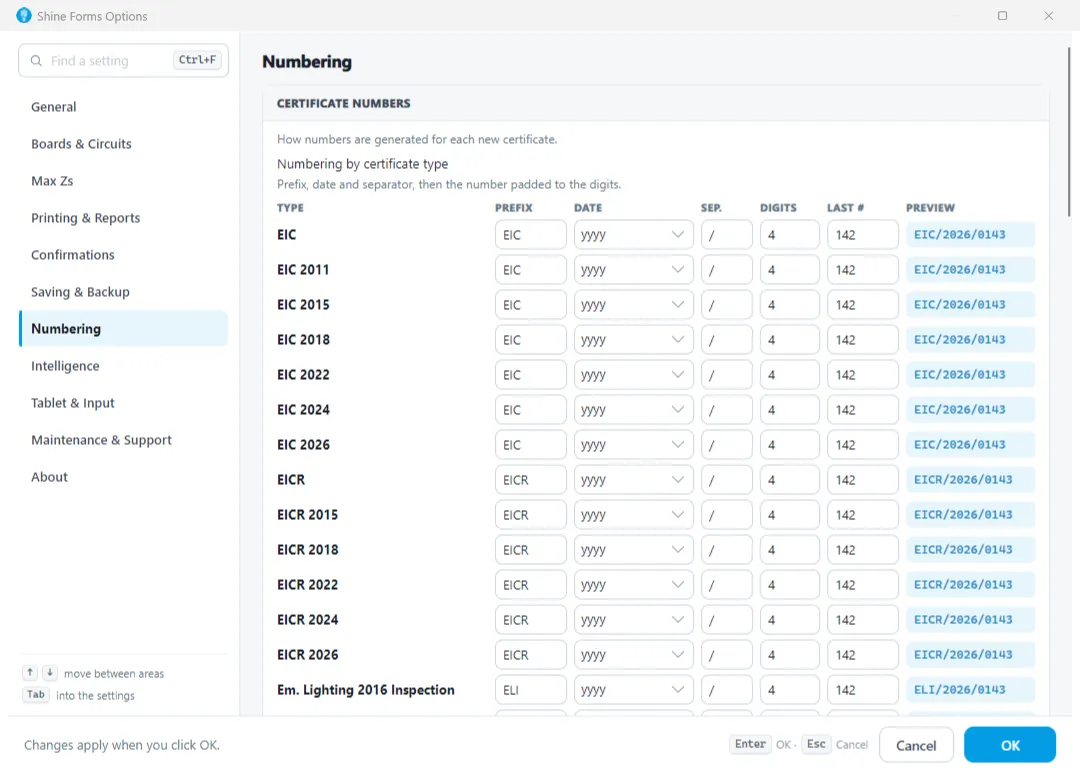Click the Tab key hint badge
Image resolution: width=1080 pixels, height=773 pixels.
36,694
